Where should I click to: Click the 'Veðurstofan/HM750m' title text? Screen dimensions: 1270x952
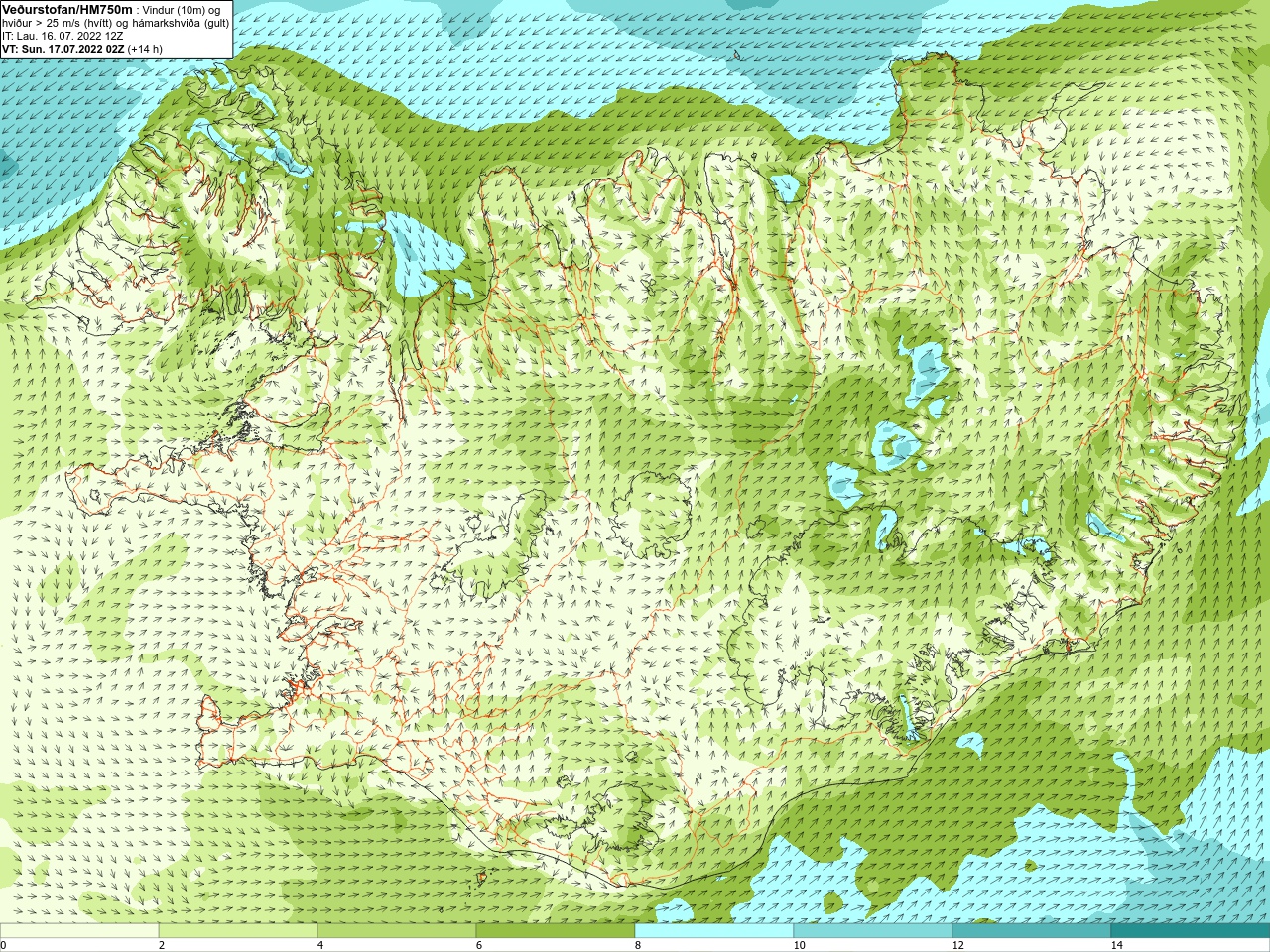(x=67, y=9)
